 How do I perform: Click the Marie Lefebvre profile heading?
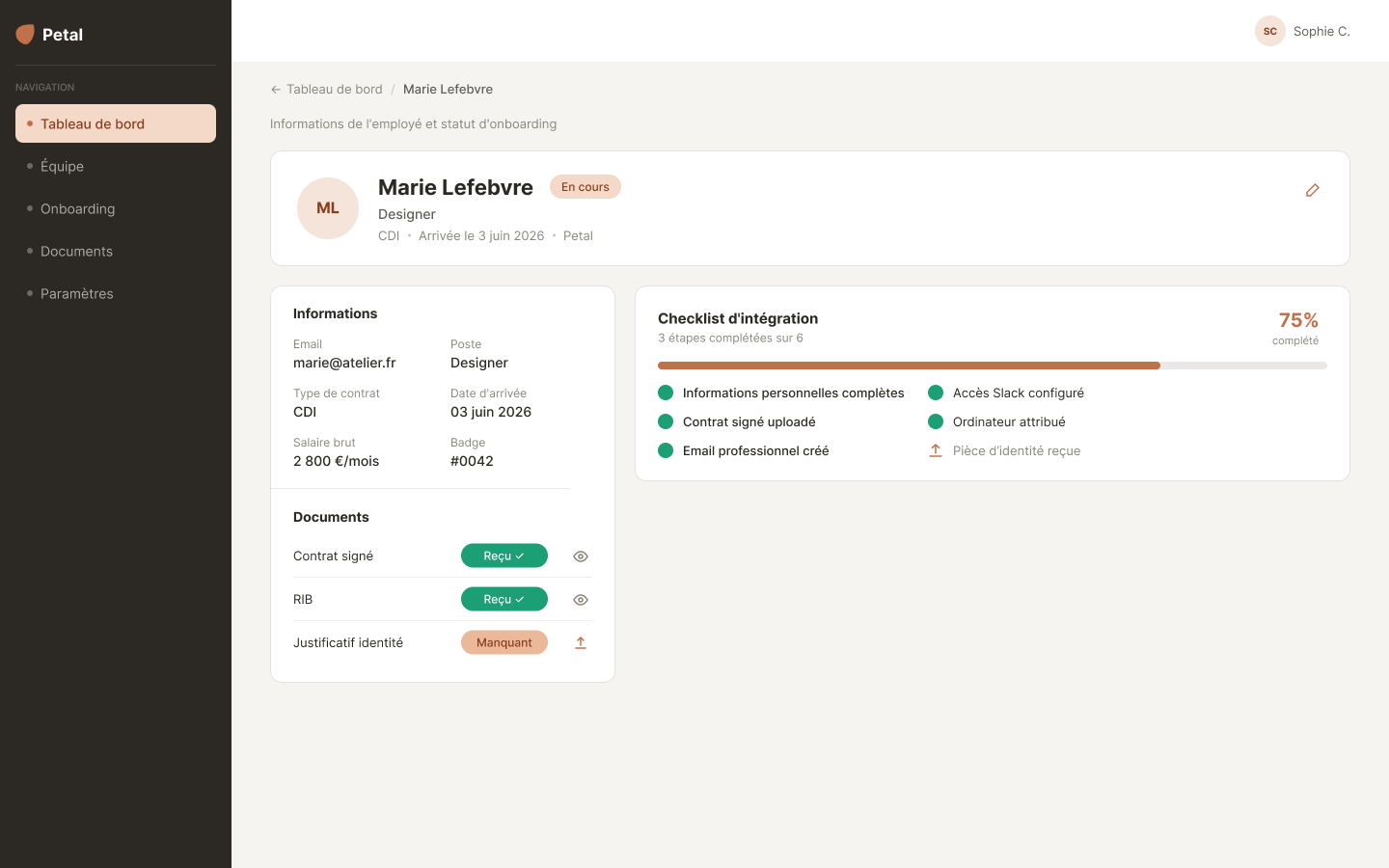455,187
